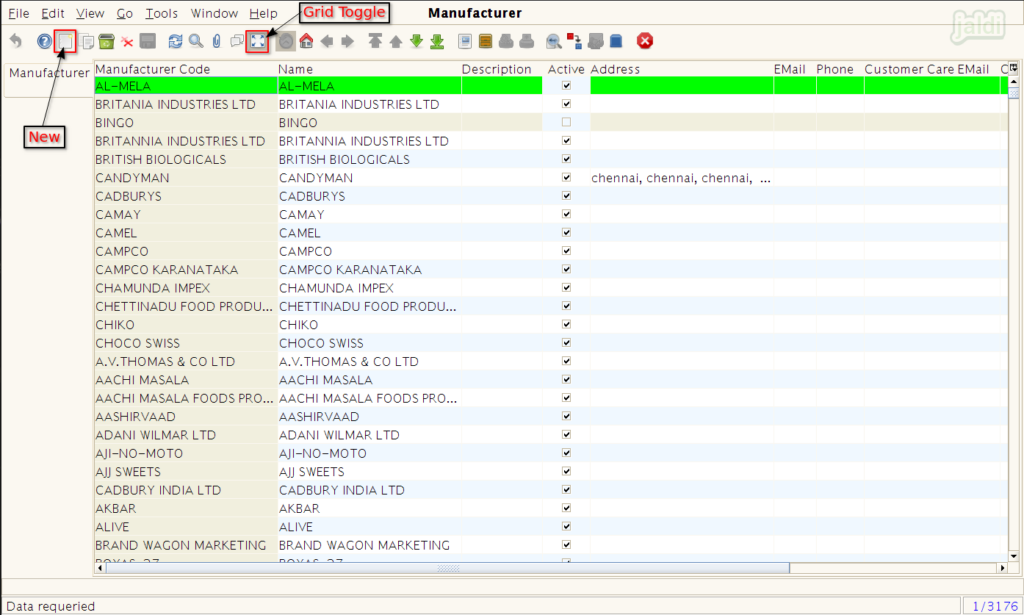1024x615 pixels.
Task: Open the Chat bubbles icon
Action: click(x=237, y=41)
